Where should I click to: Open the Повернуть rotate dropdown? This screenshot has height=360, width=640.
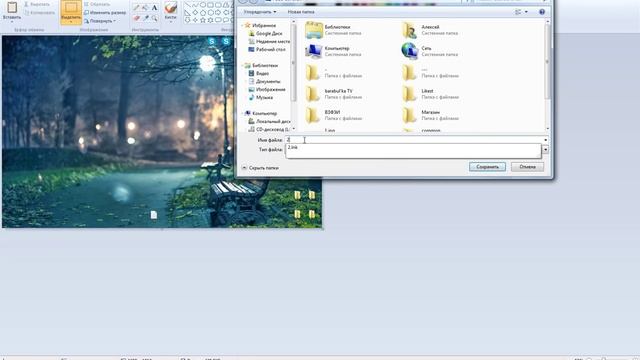100,21
